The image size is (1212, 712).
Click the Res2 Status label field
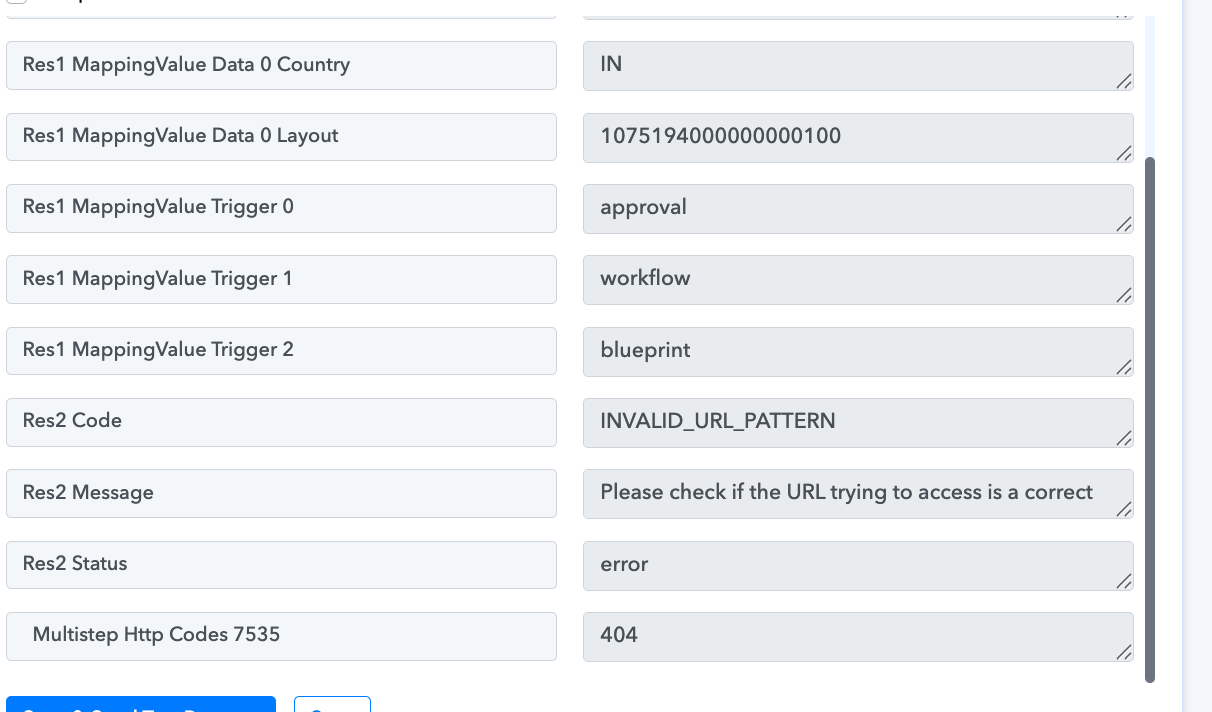click(281, 564)
